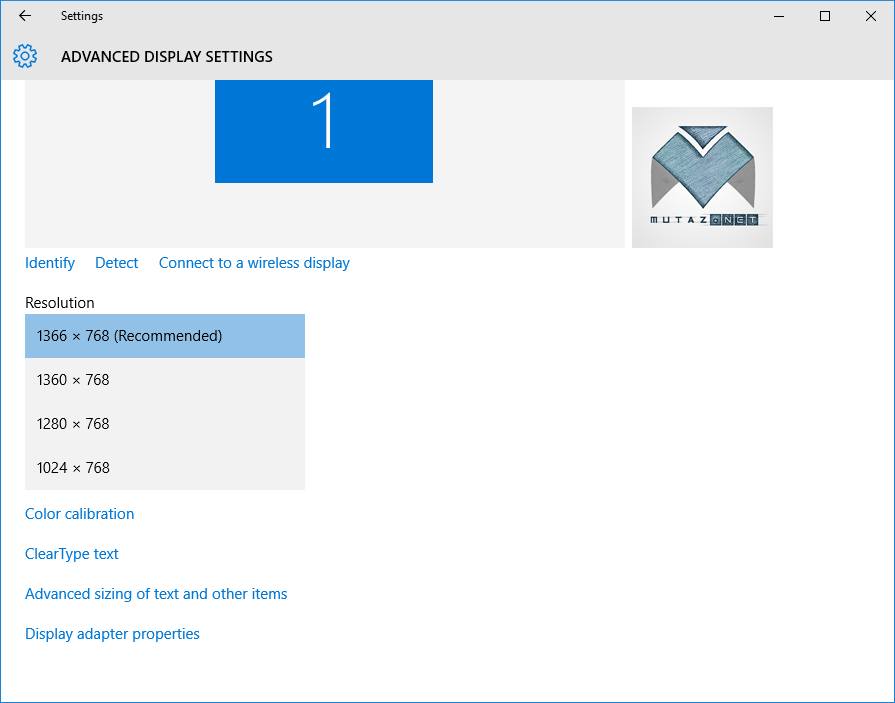Click the Identify link
This screenshot has height=703, width=895.
coord(50,263)
